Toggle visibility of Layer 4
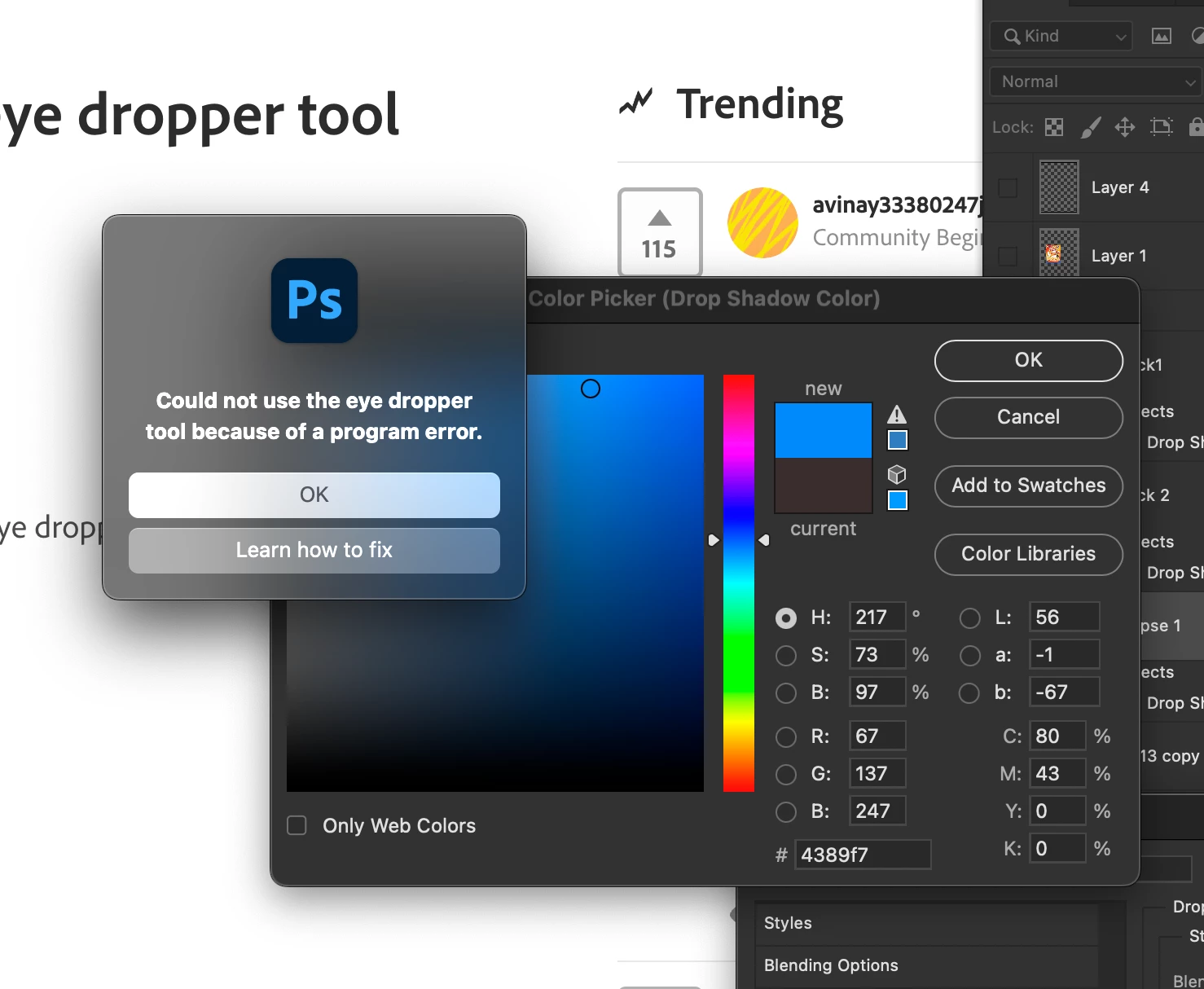The image size is (1204, 989). coord(1008,188)
